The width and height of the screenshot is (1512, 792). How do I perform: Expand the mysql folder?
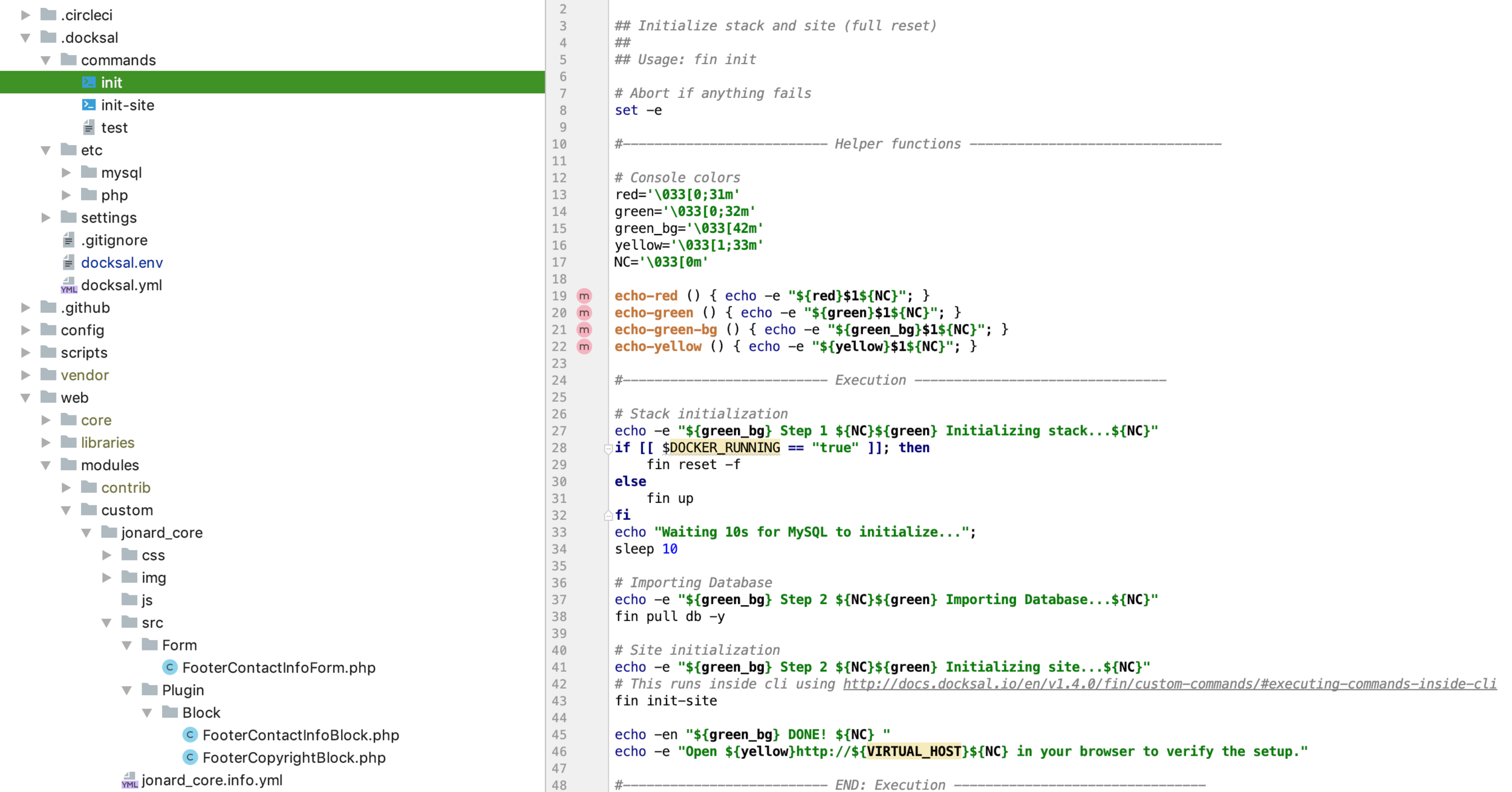pyautogui.click(x=66, y=173)
